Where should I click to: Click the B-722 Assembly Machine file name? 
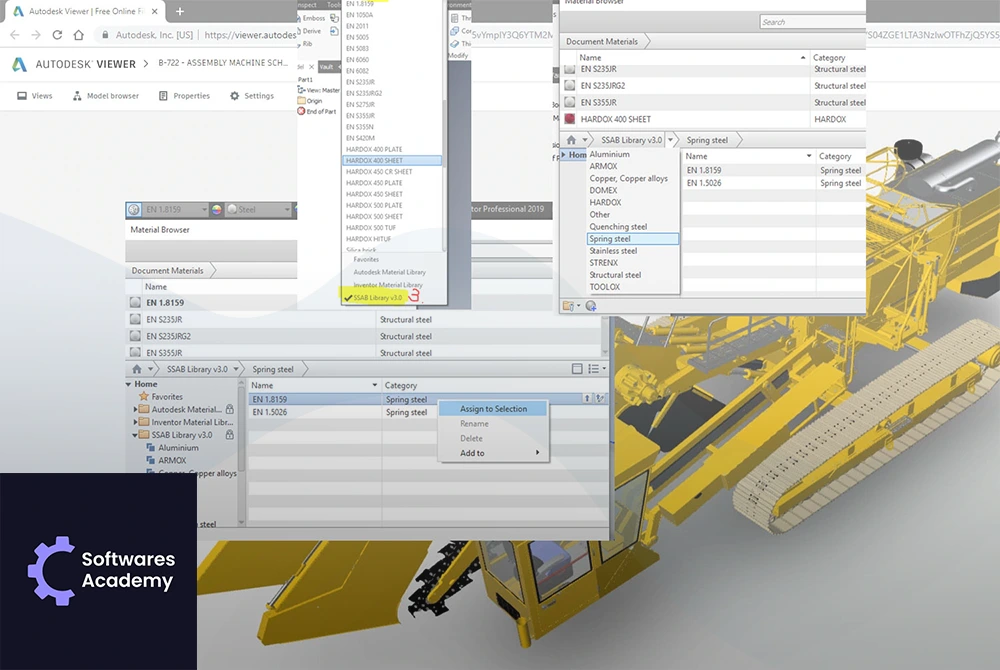pos(223,63)
